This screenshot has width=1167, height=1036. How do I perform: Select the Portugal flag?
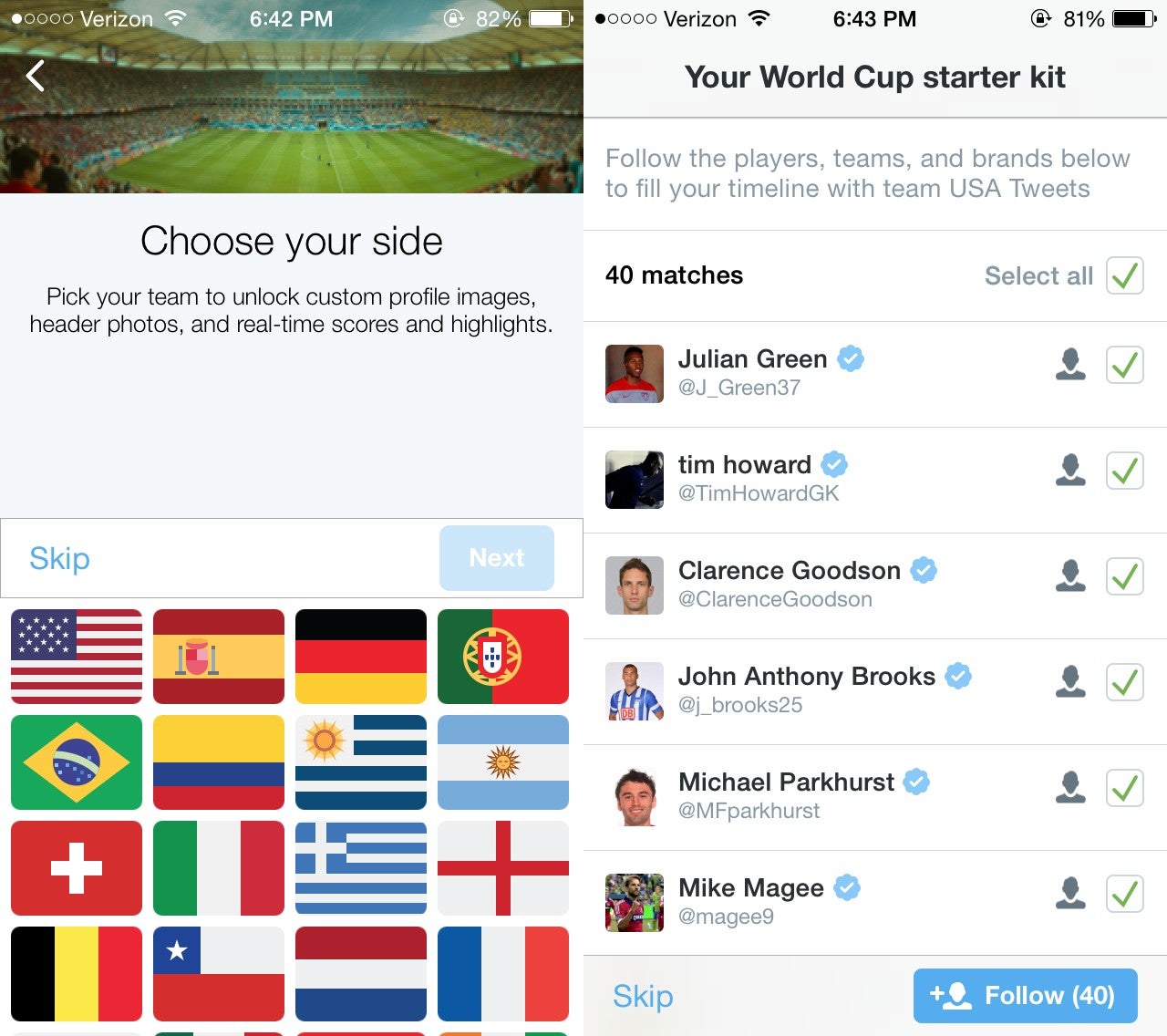pyautogui.click(x=503, y=657)
